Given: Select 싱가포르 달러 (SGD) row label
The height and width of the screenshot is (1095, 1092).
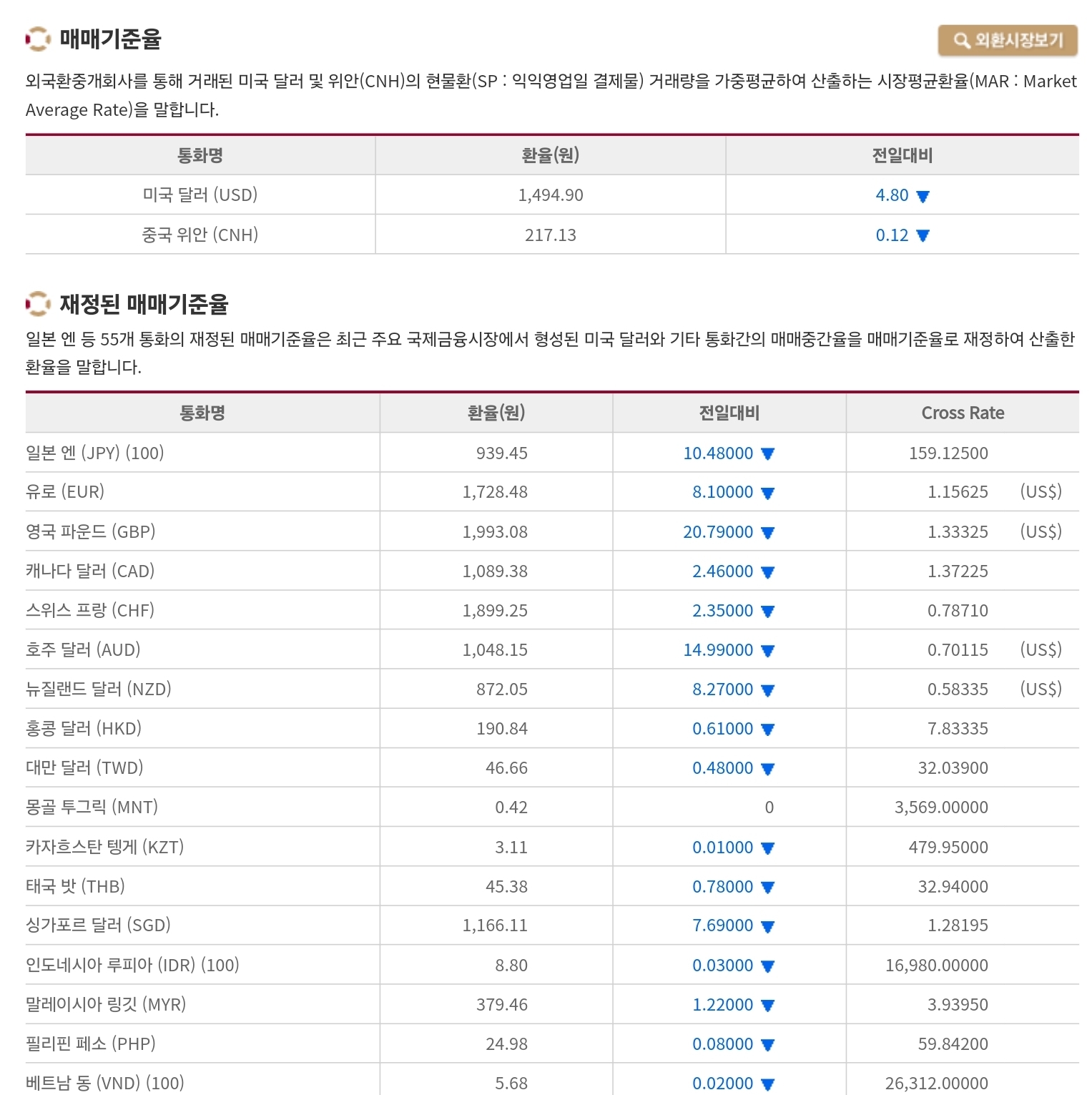Looking at the screenshot, I should [99, 925].
